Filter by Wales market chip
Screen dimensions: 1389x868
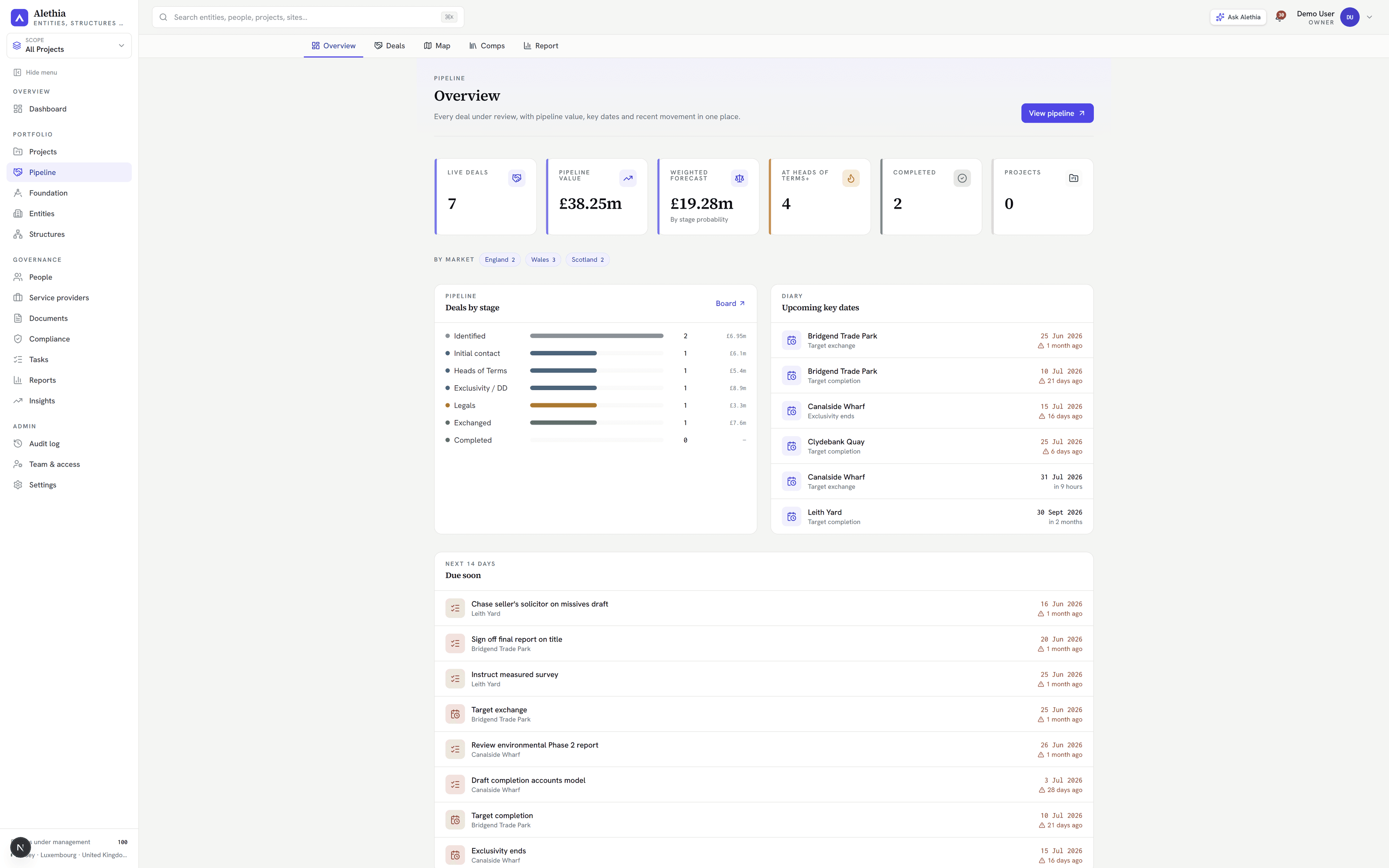[x=543, y=259]
